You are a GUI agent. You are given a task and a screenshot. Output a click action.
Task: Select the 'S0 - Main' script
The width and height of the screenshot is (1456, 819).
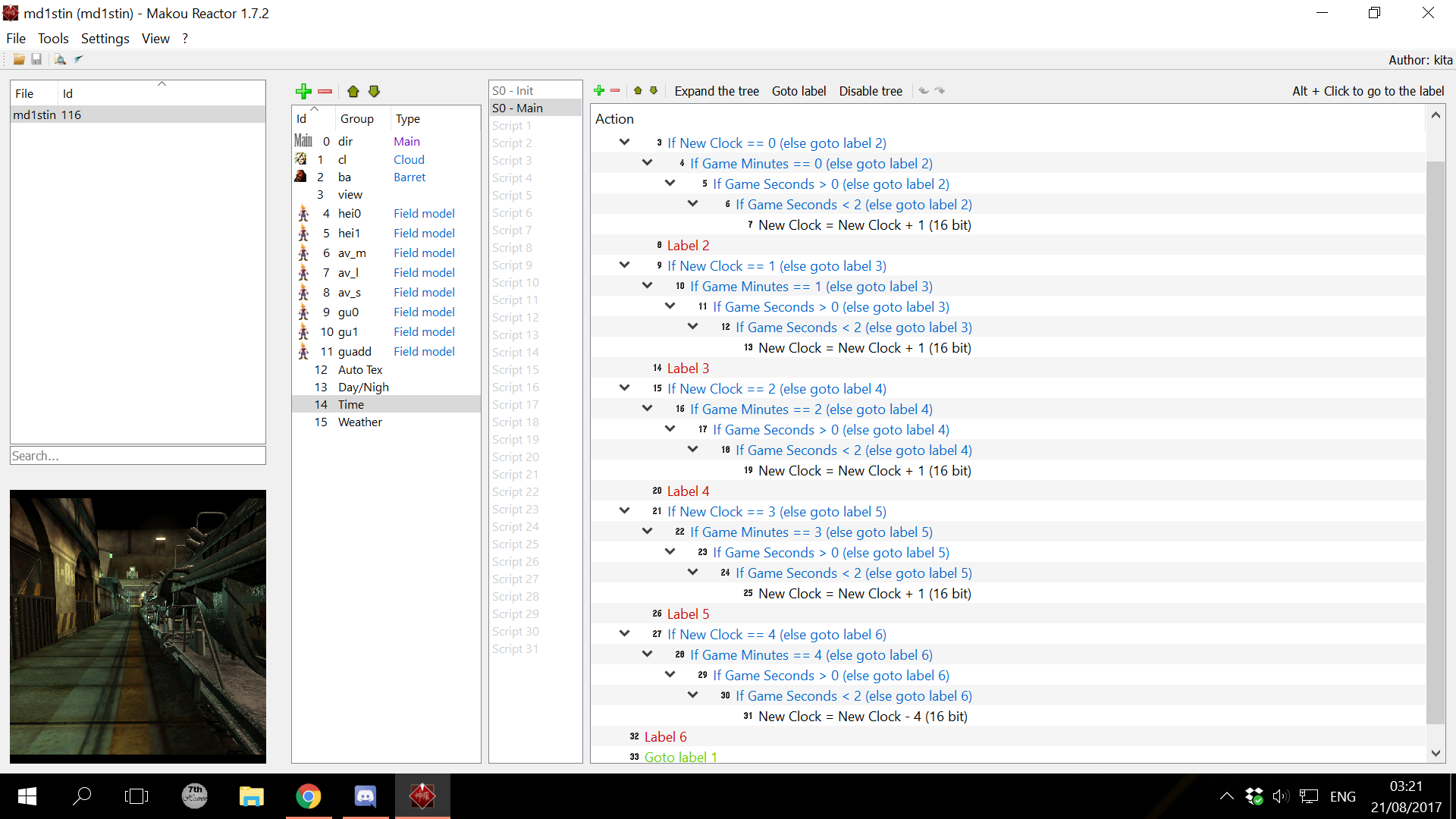535,108
